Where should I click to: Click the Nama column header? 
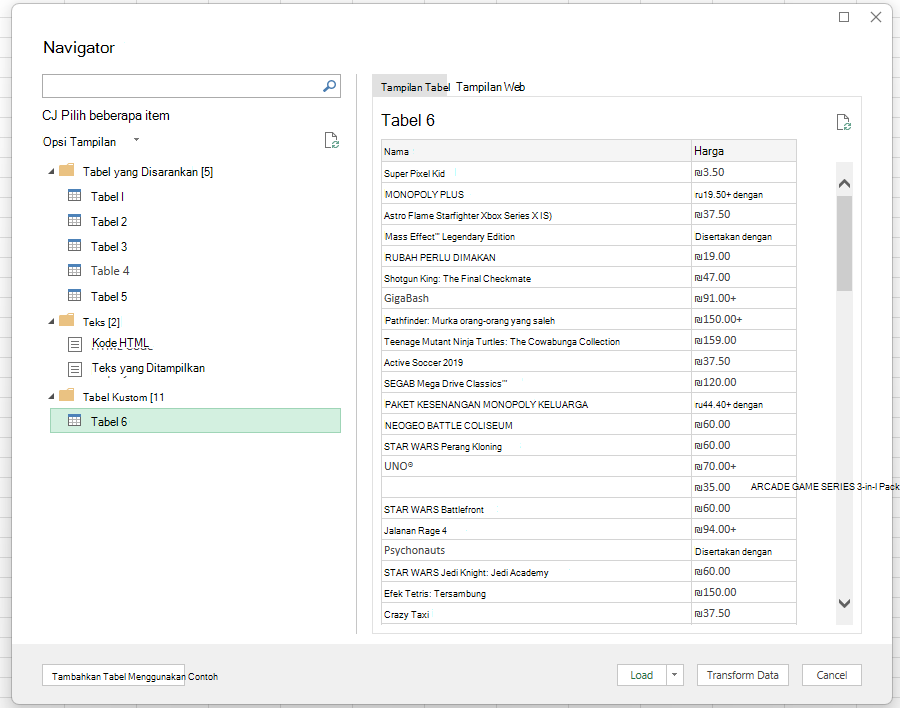point(536,151)
